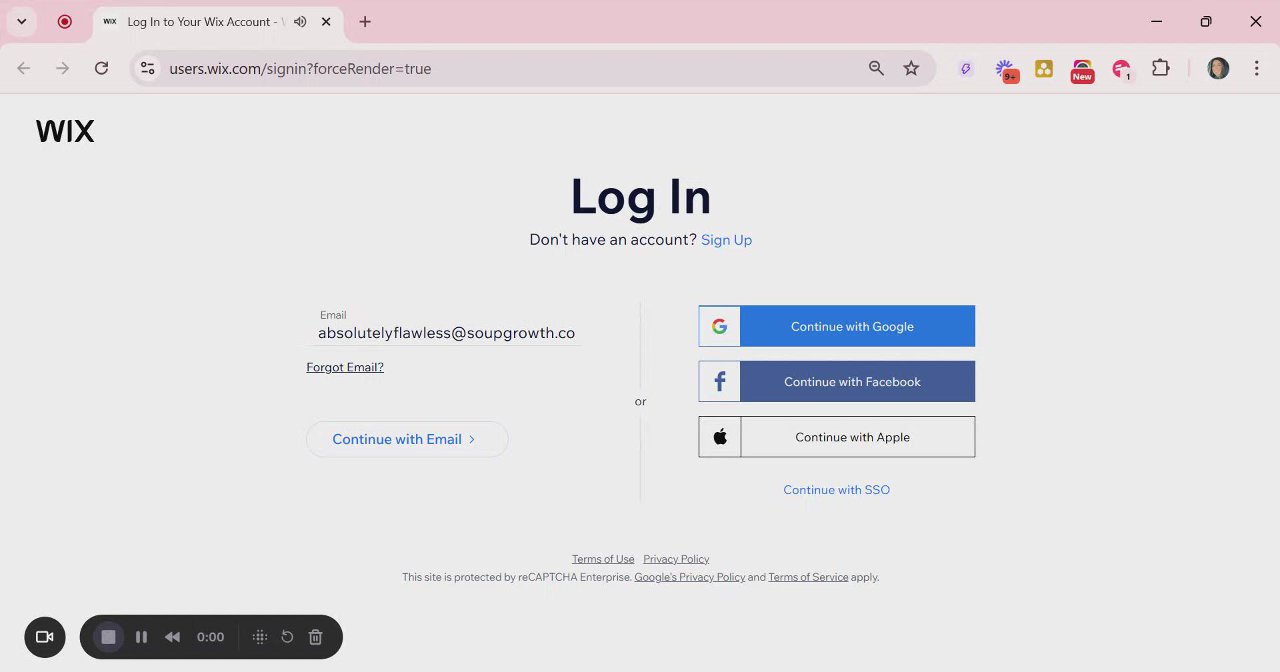Open the red extension with 1 badge

pyautogui.click(x=1121, y=70)
